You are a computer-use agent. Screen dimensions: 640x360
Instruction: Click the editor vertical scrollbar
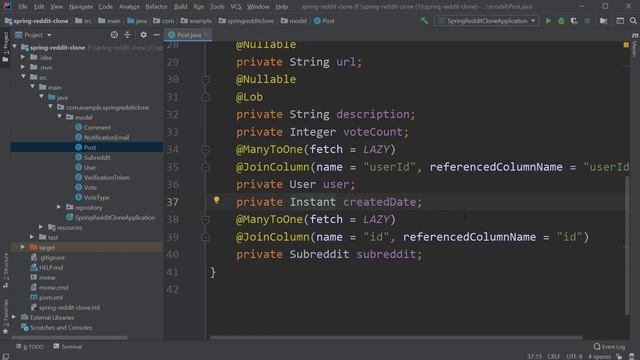point(627,245)
